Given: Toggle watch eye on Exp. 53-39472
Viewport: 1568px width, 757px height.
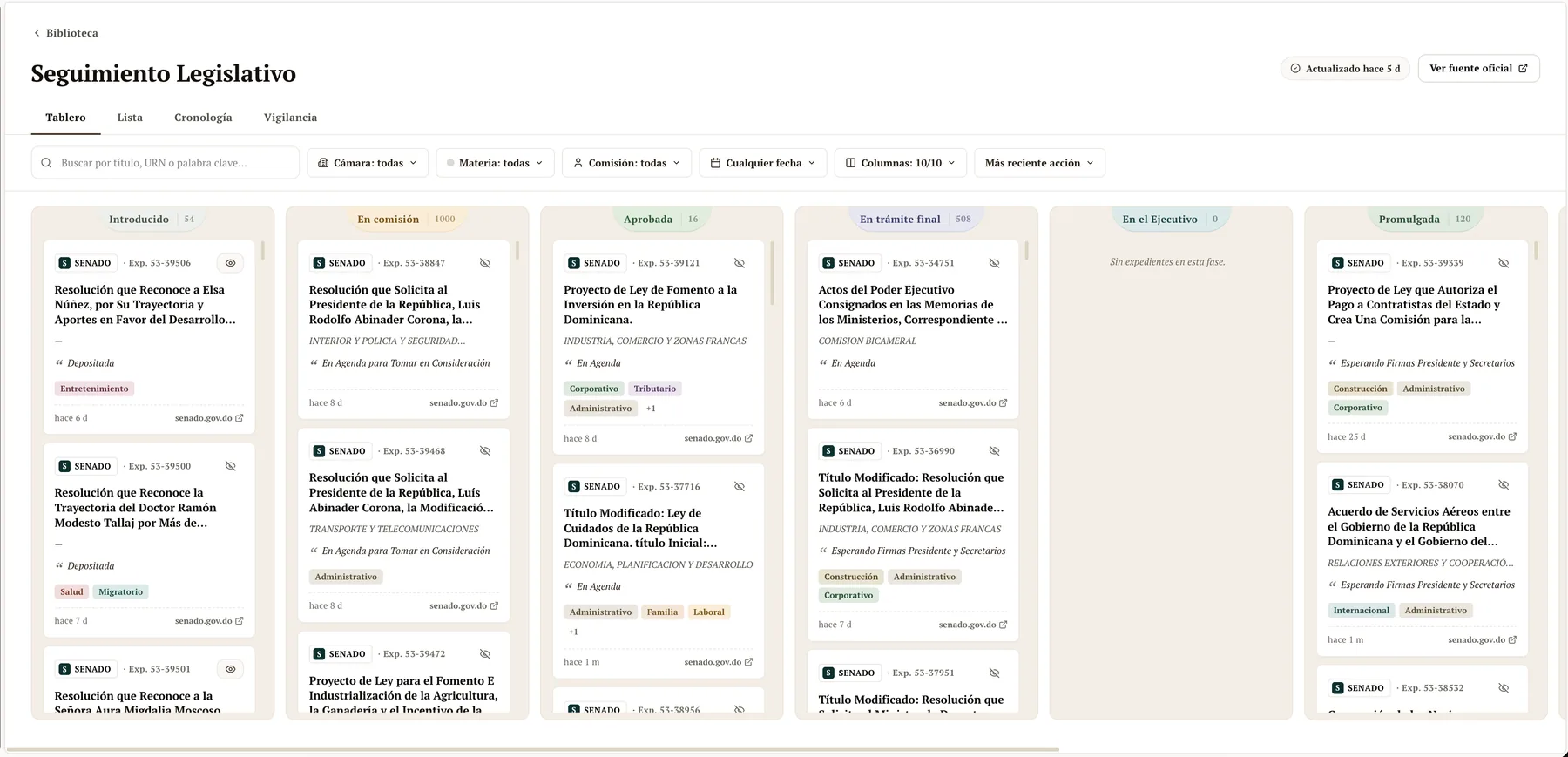Looking at the screenshot, I should pyautogui.click(x=485, y=654).
